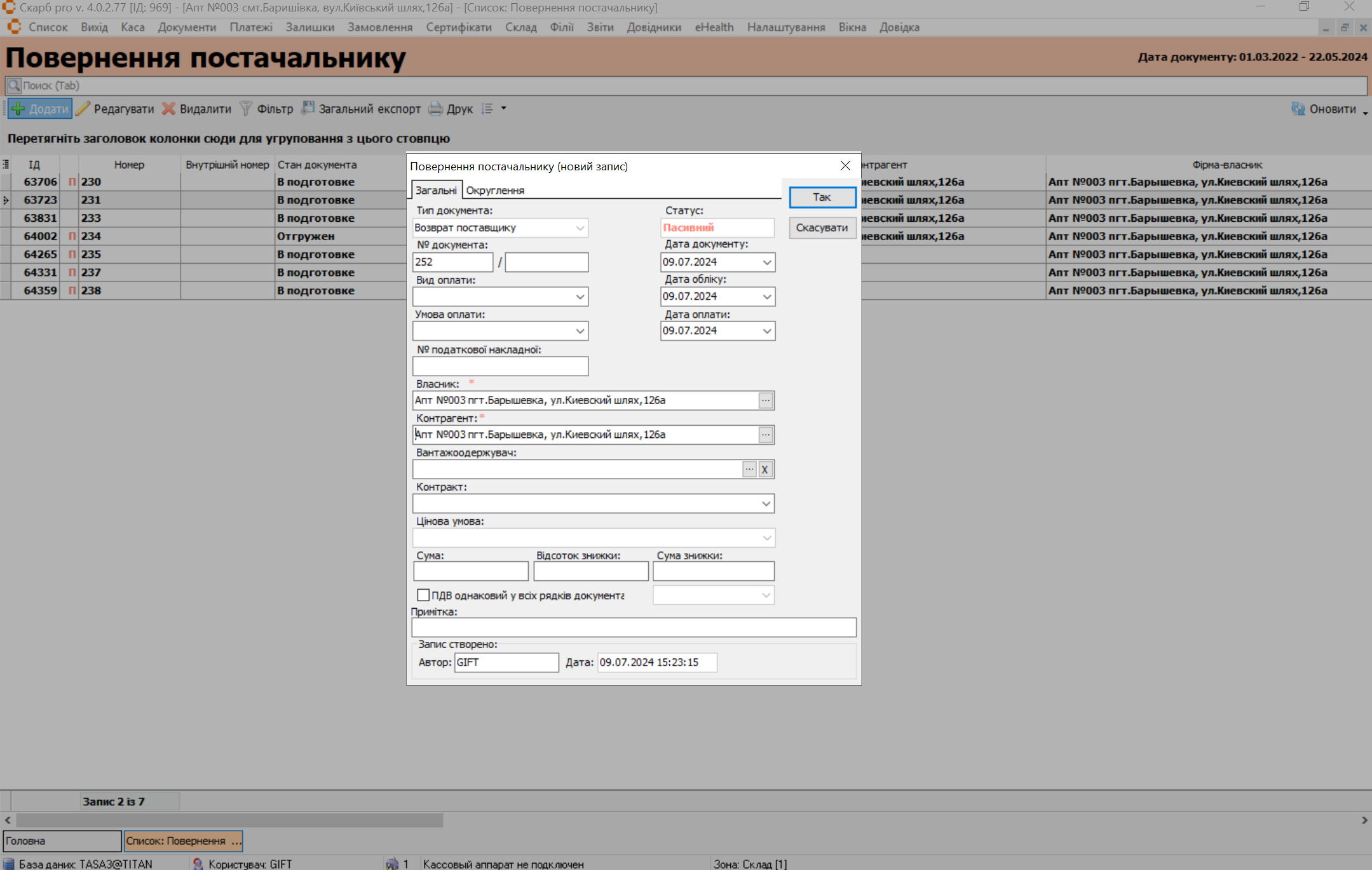Click the Загальний експорт icon
1372x870 pixels.
(x=308, y=109)
